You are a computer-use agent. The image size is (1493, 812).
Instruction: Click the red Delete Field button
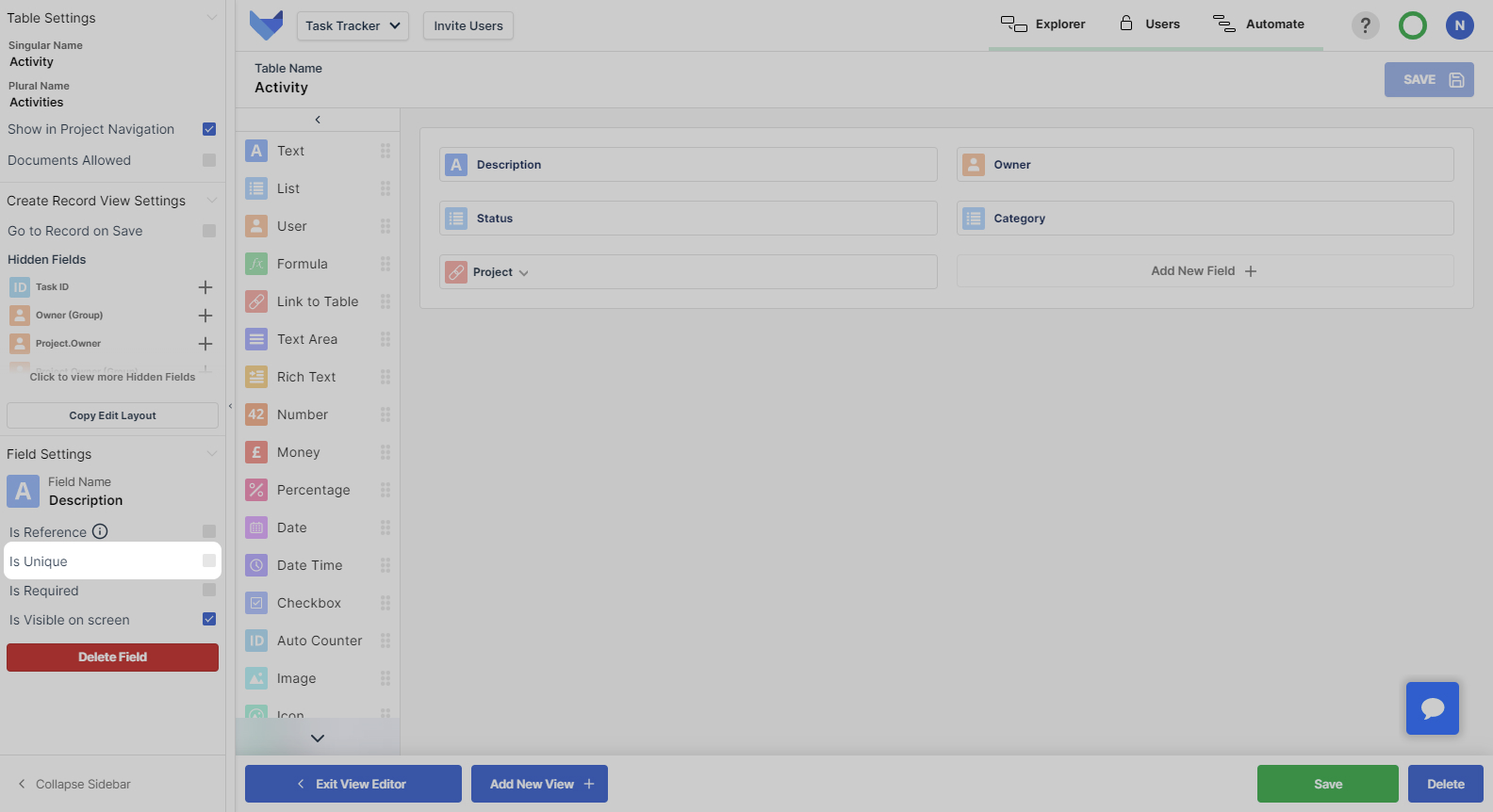pos(112,658)
